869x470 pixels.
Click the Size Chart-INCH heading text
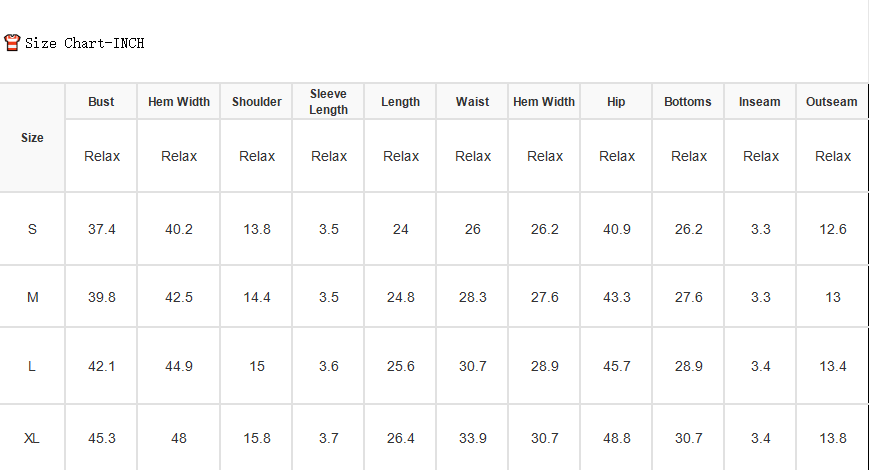[84, 43]
